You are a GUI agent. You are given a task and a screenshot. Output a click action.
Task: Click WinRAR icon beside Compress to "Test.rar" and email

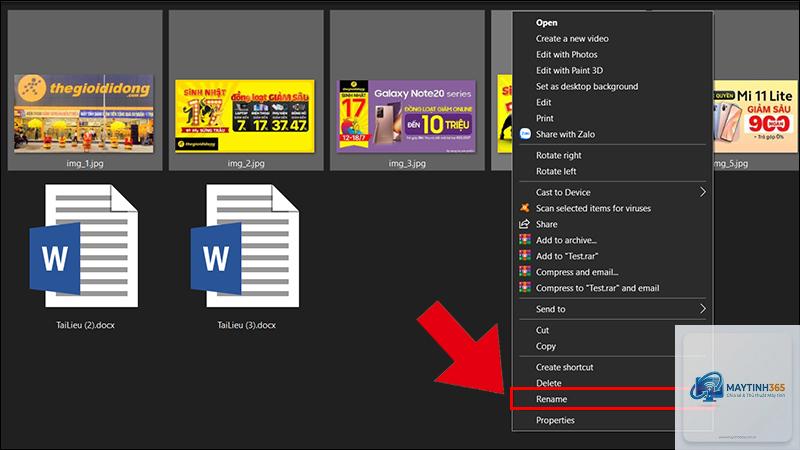pyautogui.click(x=524, y=287)
